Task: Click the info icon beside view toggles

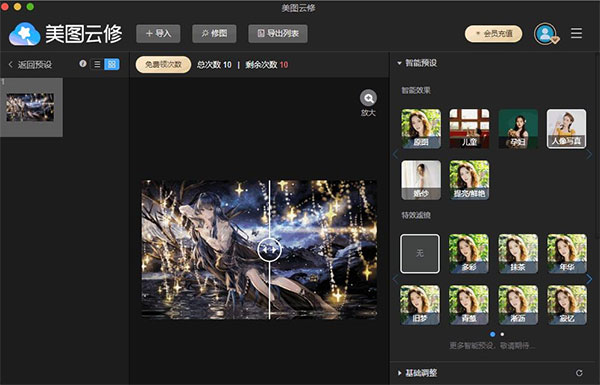Action: point(83,64)
